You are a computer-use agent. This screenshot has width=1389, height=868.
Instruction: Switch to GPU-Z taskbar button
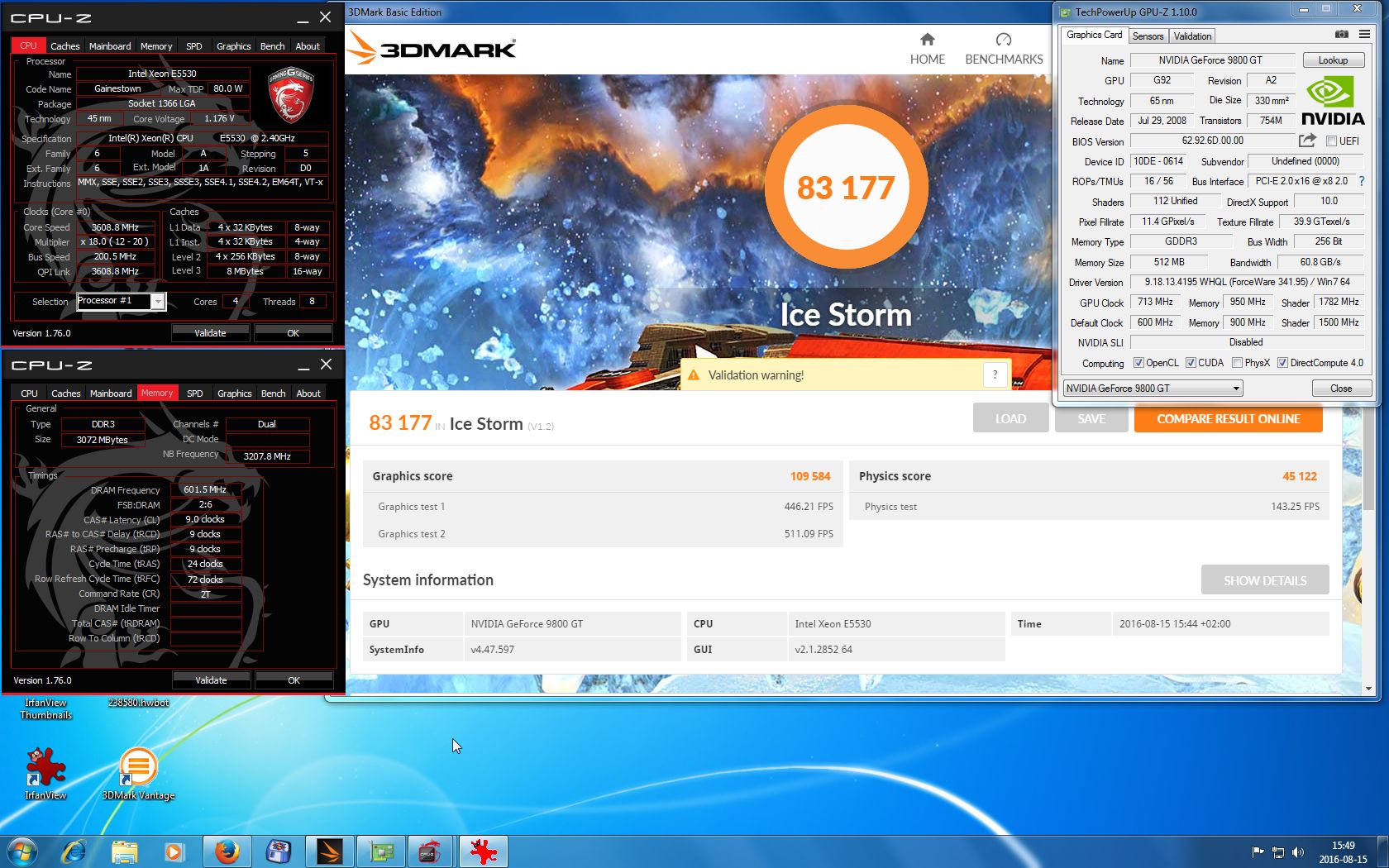click(380, 851)
